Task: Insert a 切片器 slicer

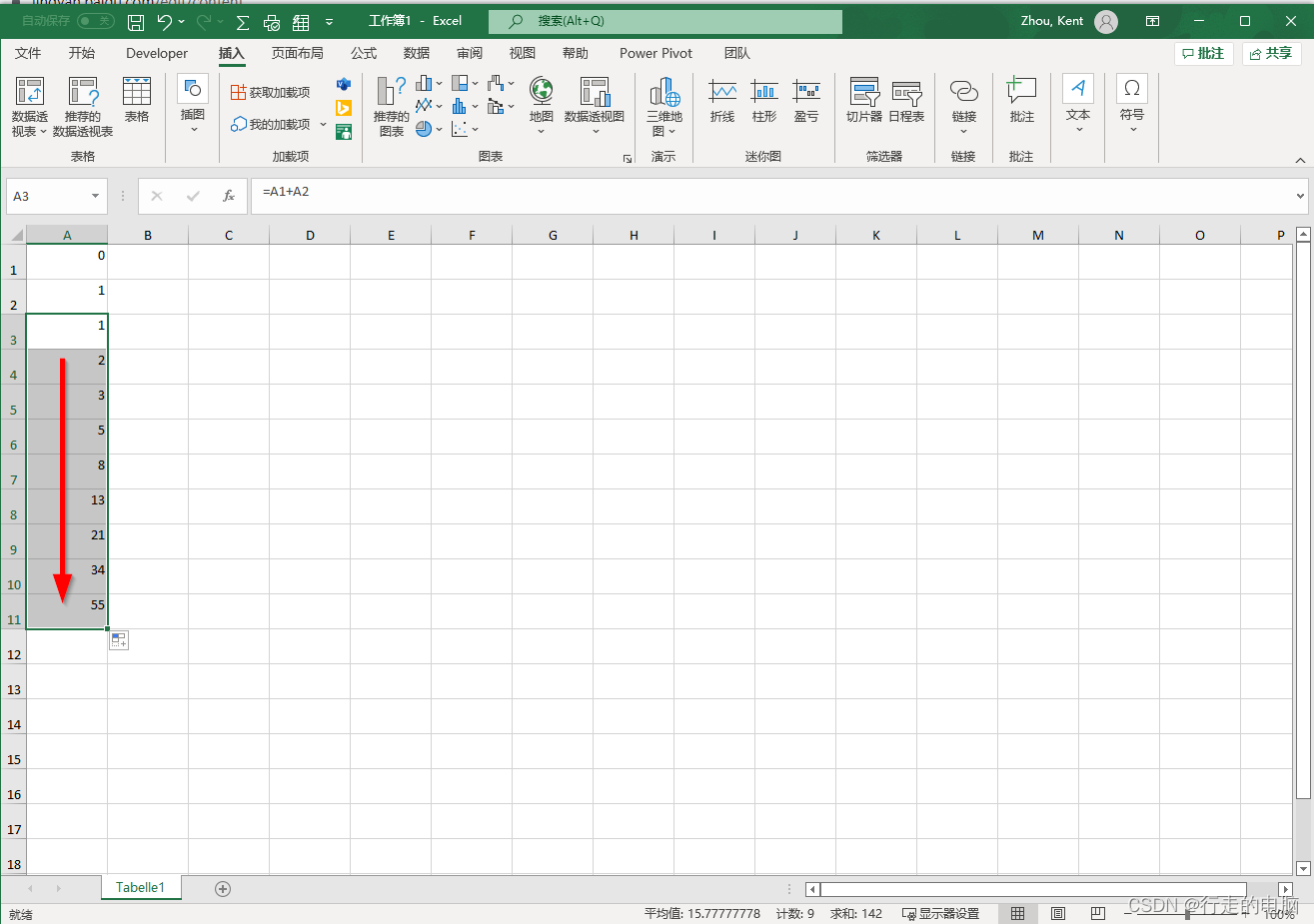Action: [x=864, y=100]
